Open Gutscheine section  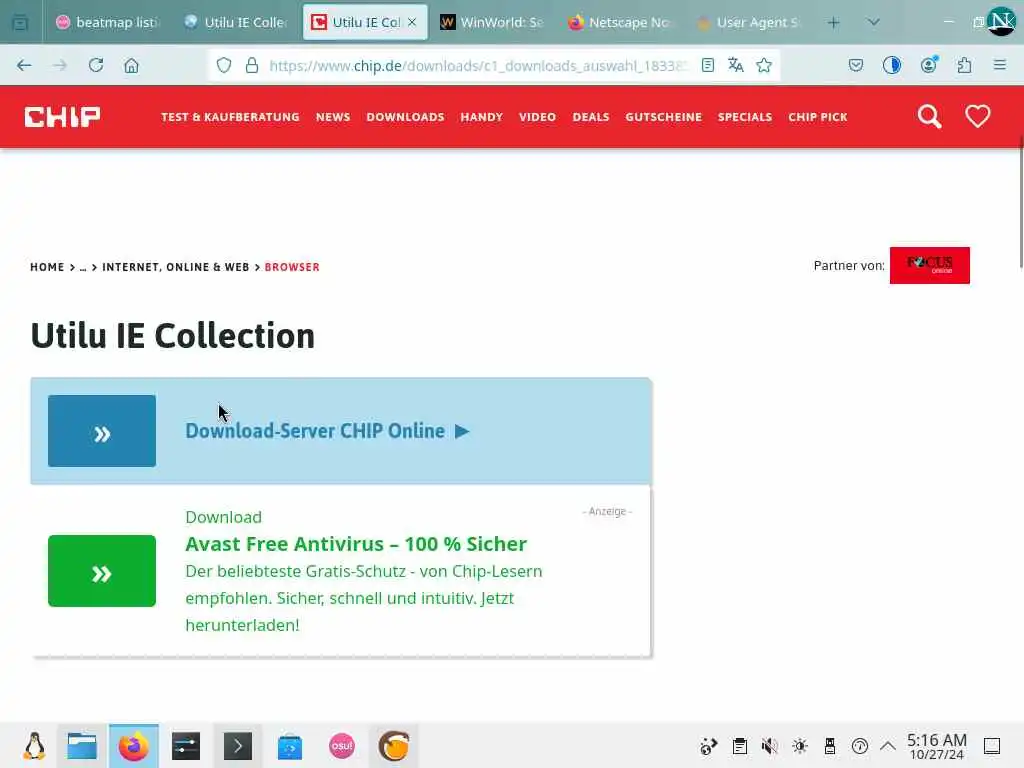coord(664,117)
